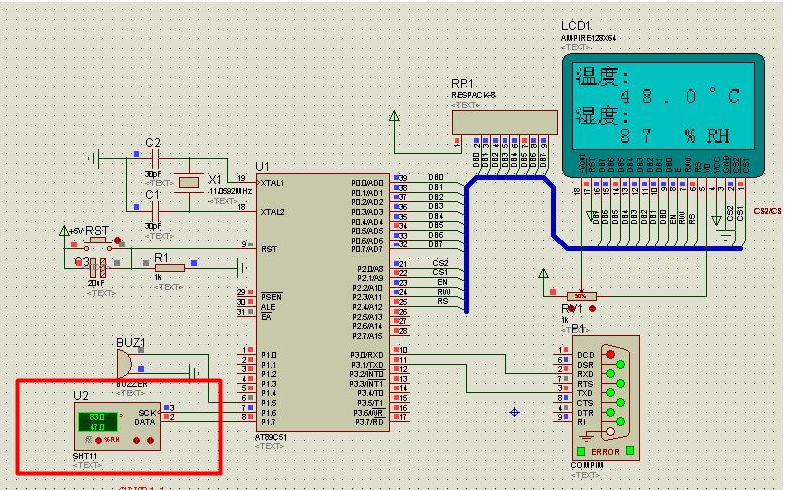The image size is (785, 490).
Task: Click the 'XTAL1' pin name on U1
Action: [272, 184]
